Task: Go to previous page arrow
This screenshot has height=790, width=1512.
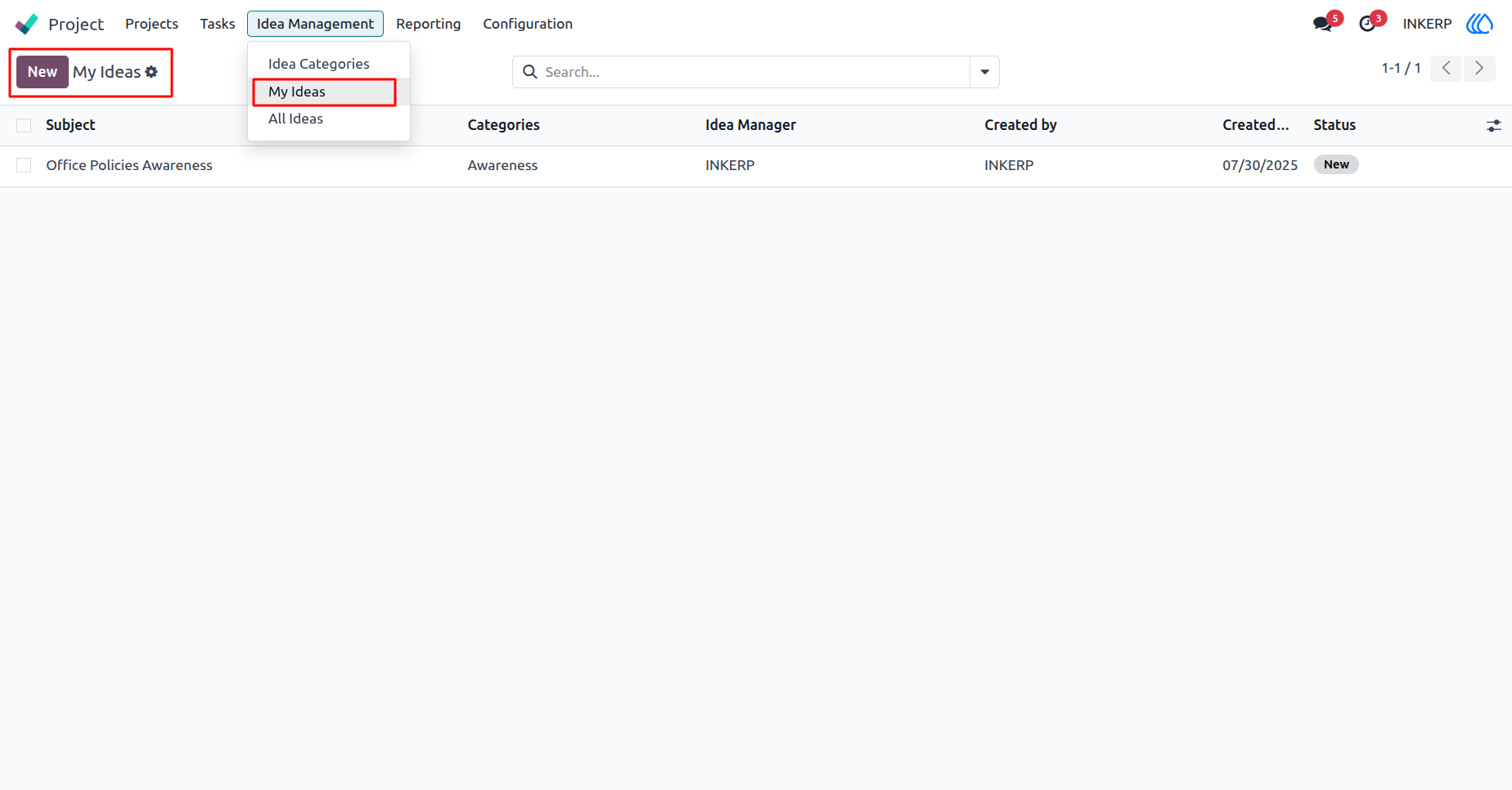Action: click(1447, 69)
